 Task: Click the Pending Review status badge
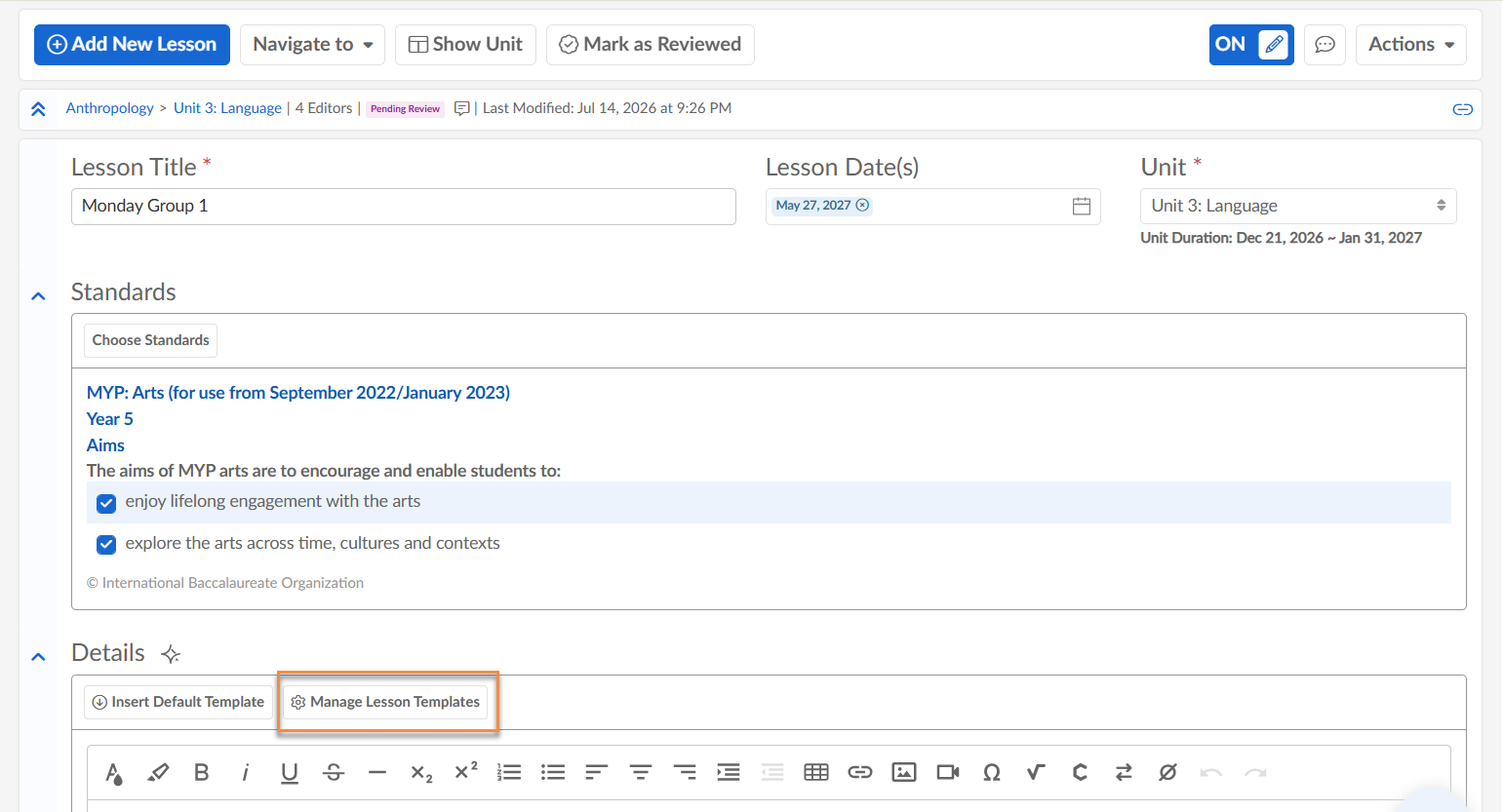pyautogui.click(x=405, y=109)
